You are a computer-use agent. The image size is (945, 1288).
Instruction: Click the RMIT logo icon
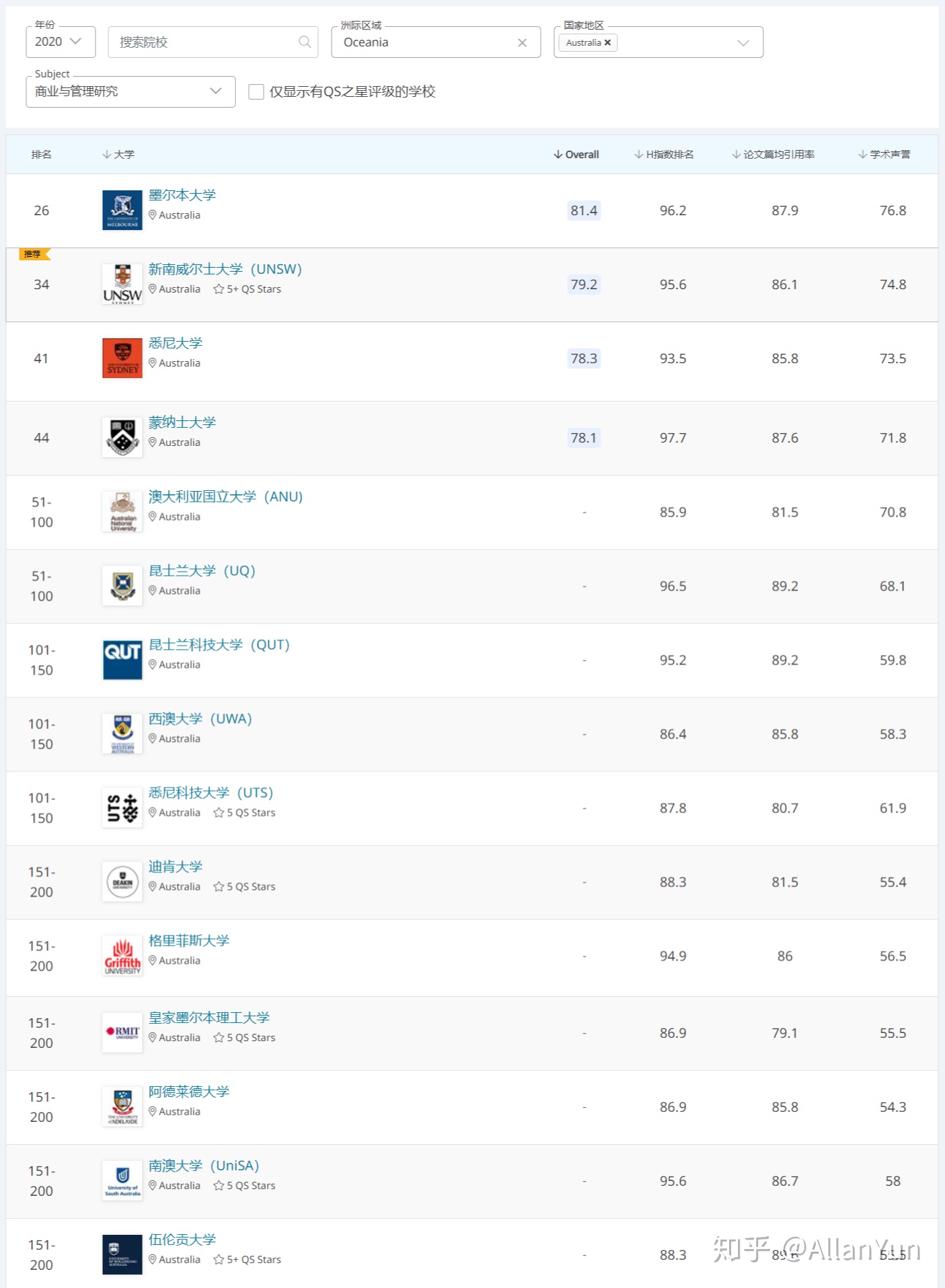coord(122,1032)
